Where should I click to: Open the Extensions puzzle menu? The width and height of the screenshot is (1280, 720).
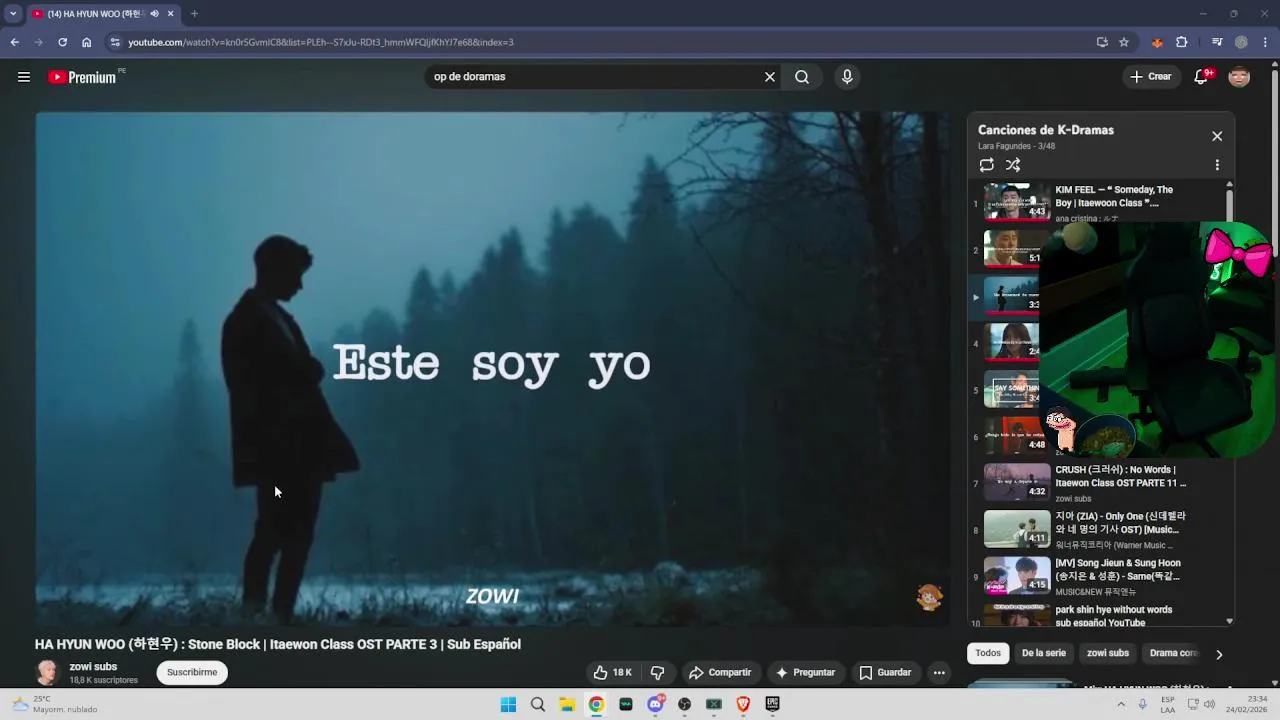click(x=1182, y=42)
